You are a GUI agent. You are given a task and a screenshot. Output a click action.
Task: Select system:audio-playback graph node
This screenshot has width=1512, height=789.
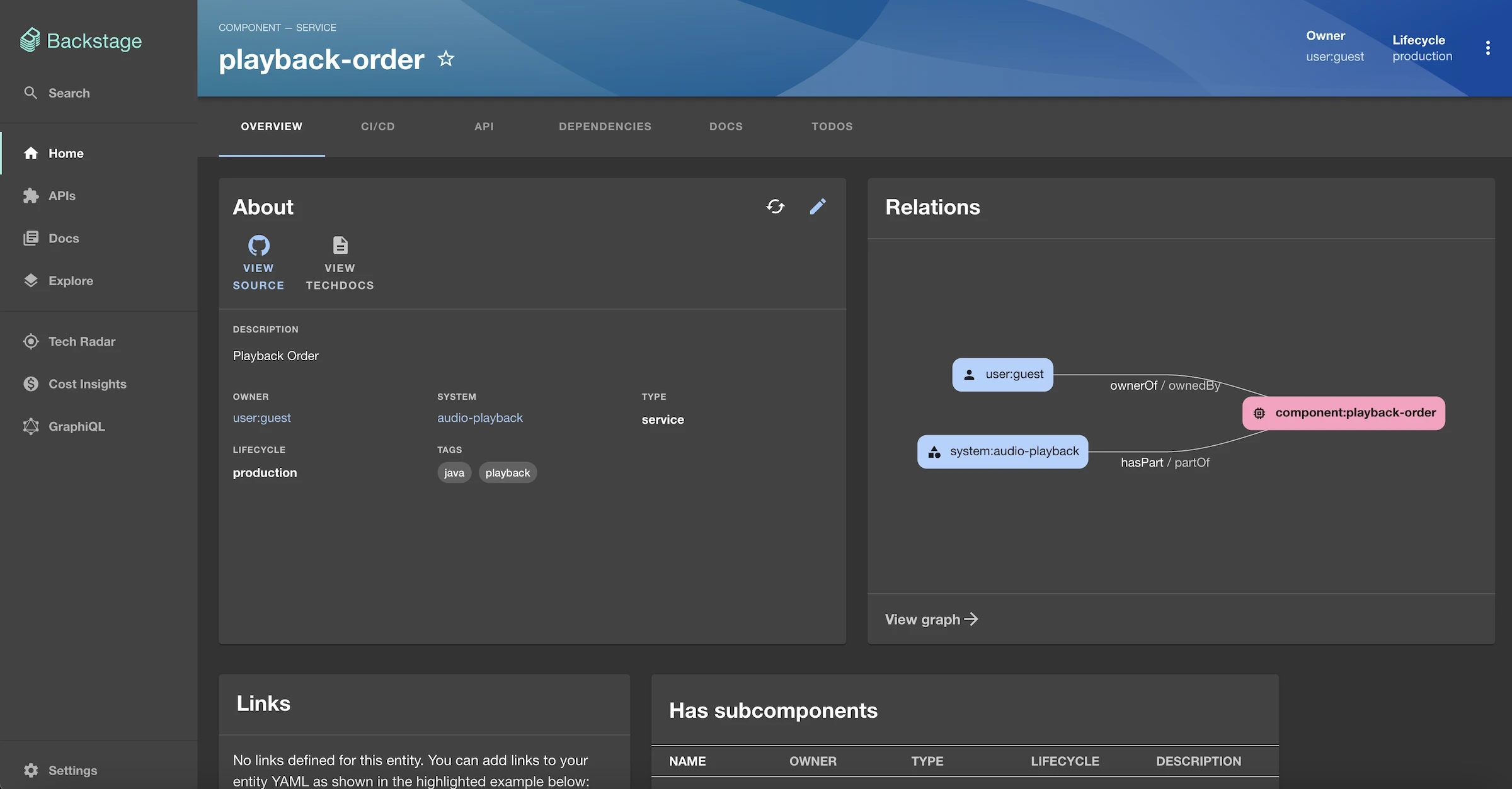coord(1002,451)
